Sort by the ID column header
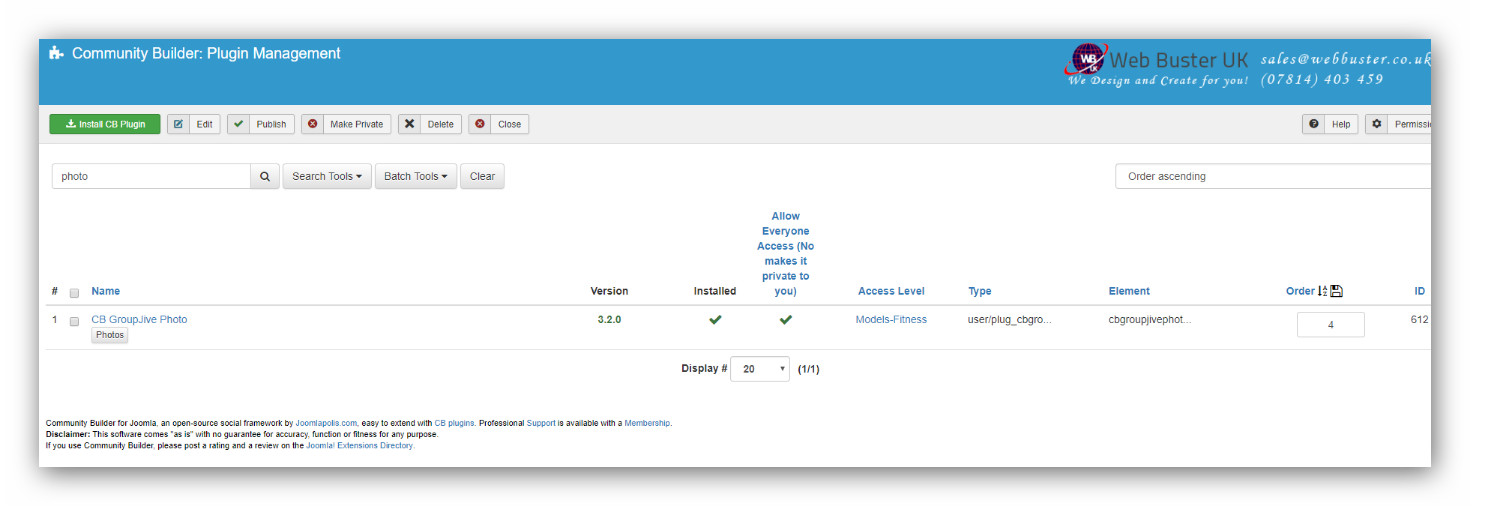 [1419, 291]
